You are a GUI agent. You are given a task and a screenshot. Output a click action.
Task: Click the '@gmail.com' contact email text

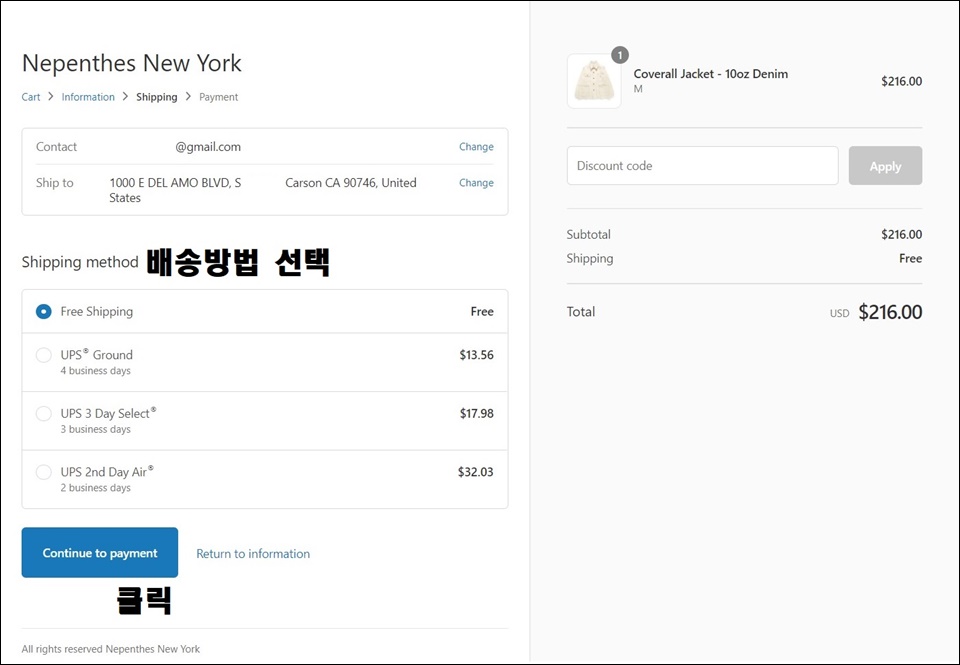208,147
